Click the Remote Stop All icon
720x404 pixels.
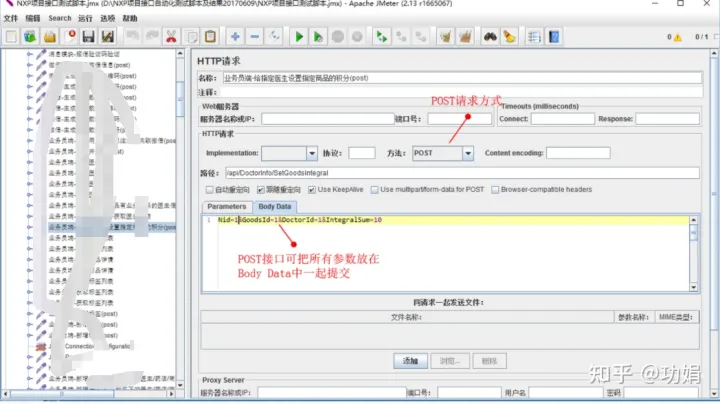(x=401, y=37)
